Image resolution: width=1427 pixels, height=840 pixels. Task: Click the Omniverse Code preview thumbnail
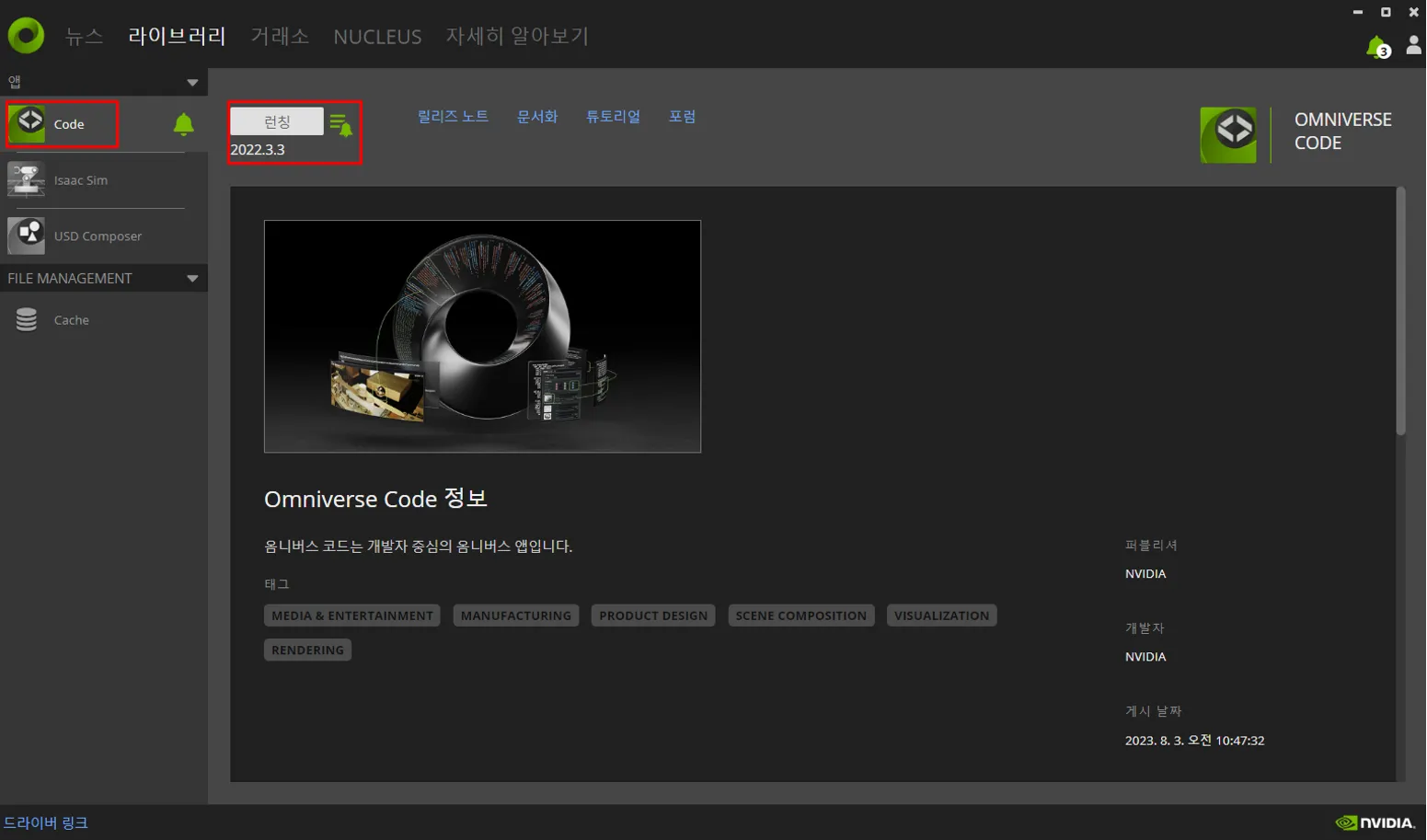pos(482,336)
